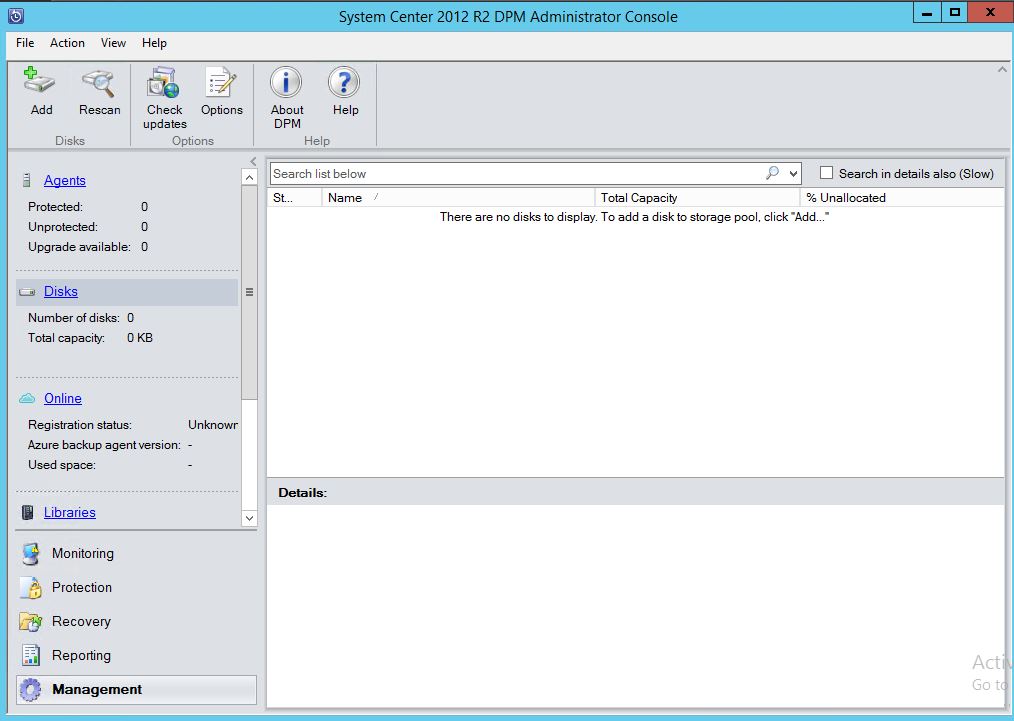Open the search box dropdown arrow

[x=793, y=173]
